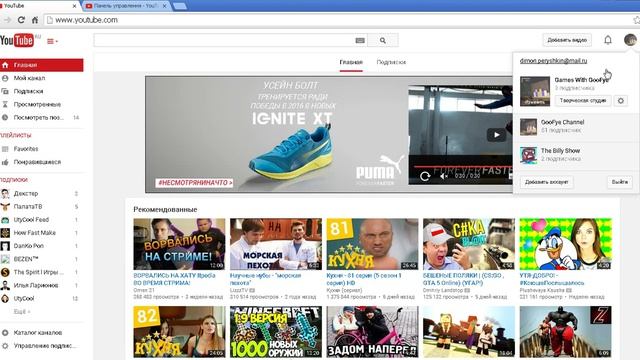Click Добавить аккаунт button
640x360 pixels.
pyautogui.click(x=546, y=182)
